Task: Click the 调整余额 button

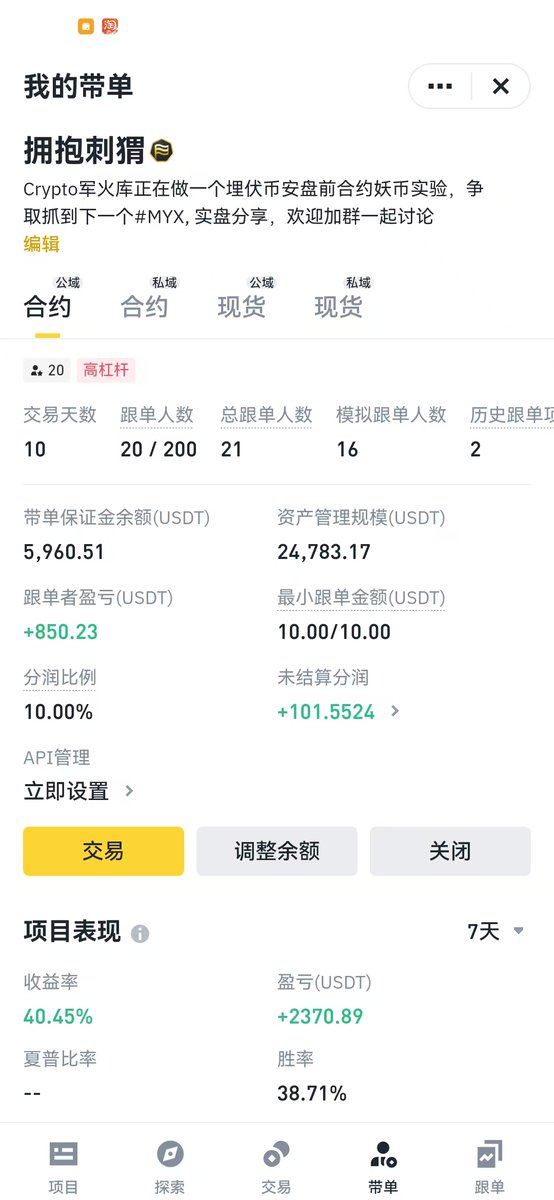Action: coord(277,851)
